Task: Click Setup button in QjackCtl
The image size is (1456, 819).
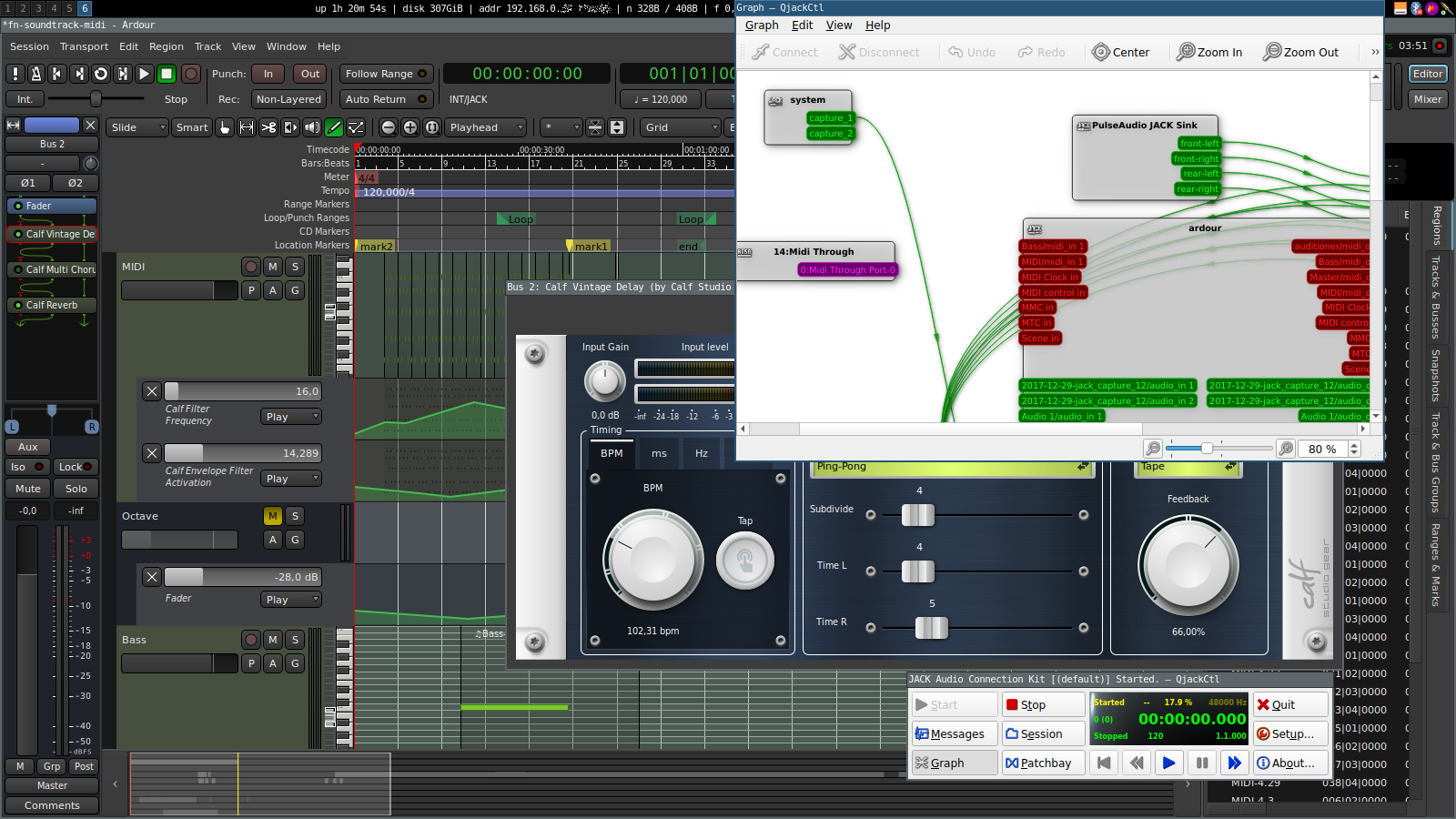Action: (x=1290, y=733)
